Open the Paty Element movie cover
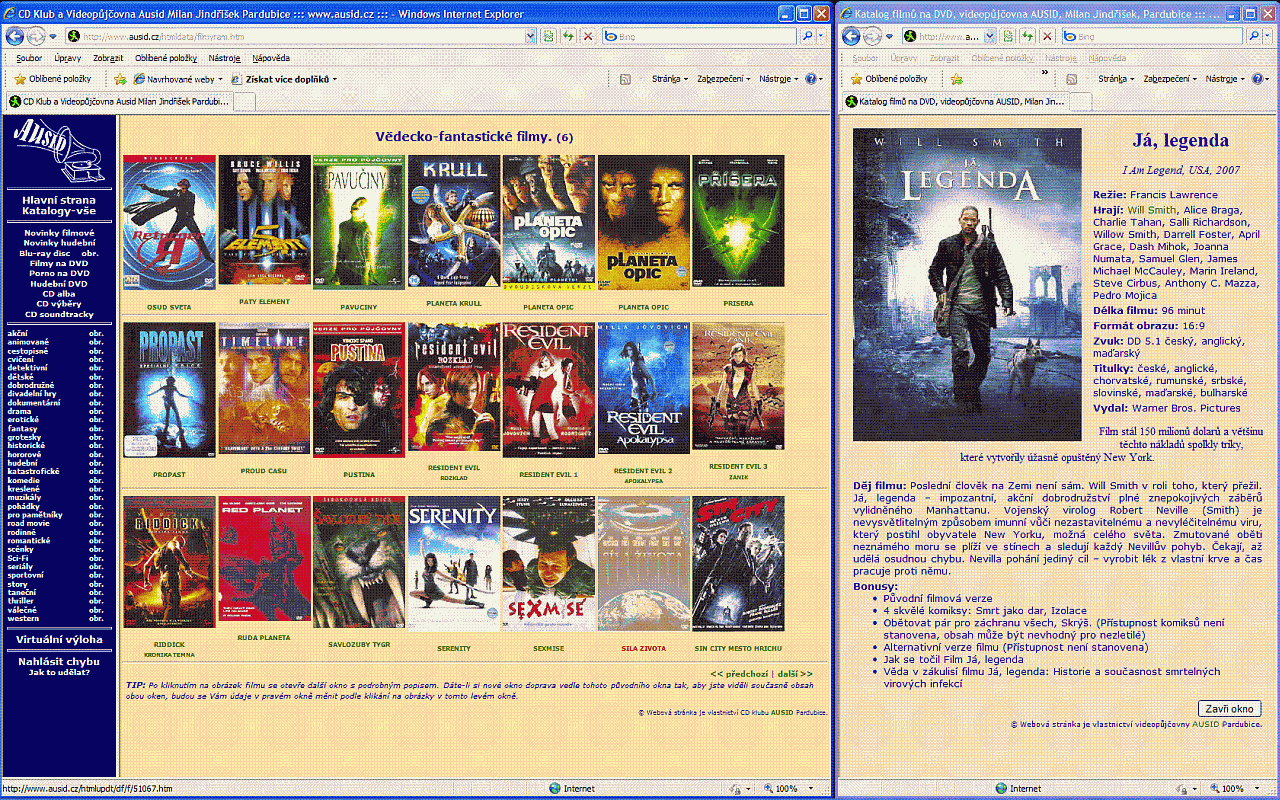Viewport: 1280px width, 800px height. point(264,221)
